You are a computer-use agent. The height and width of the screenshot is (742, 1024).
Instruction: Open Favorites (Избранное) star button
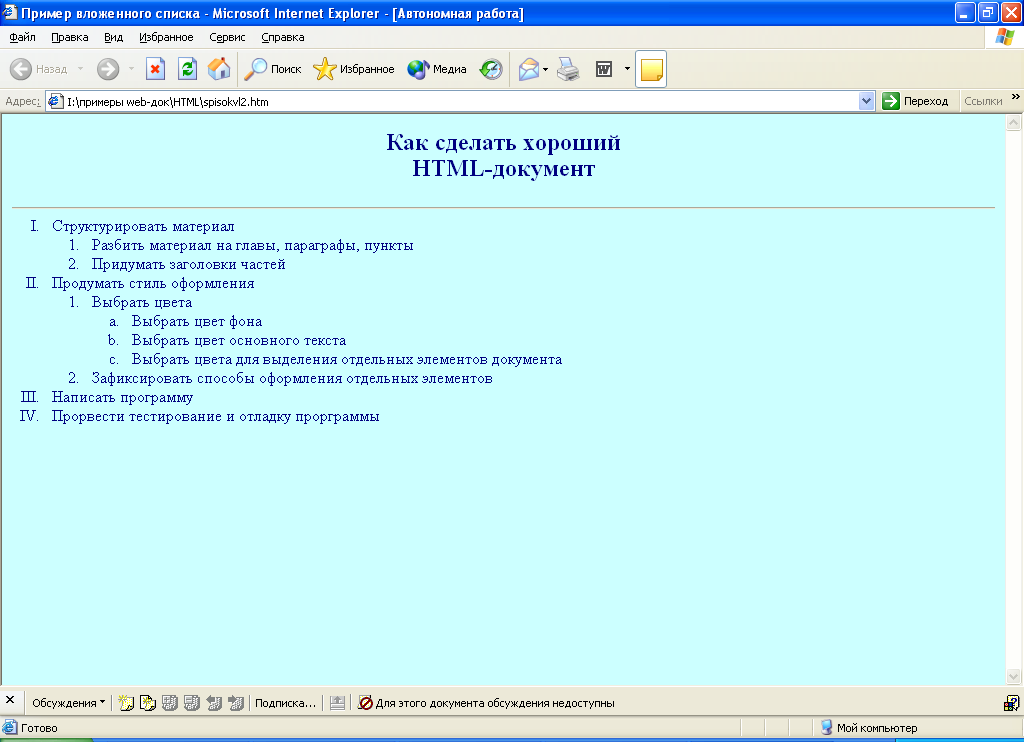(353, 69)
